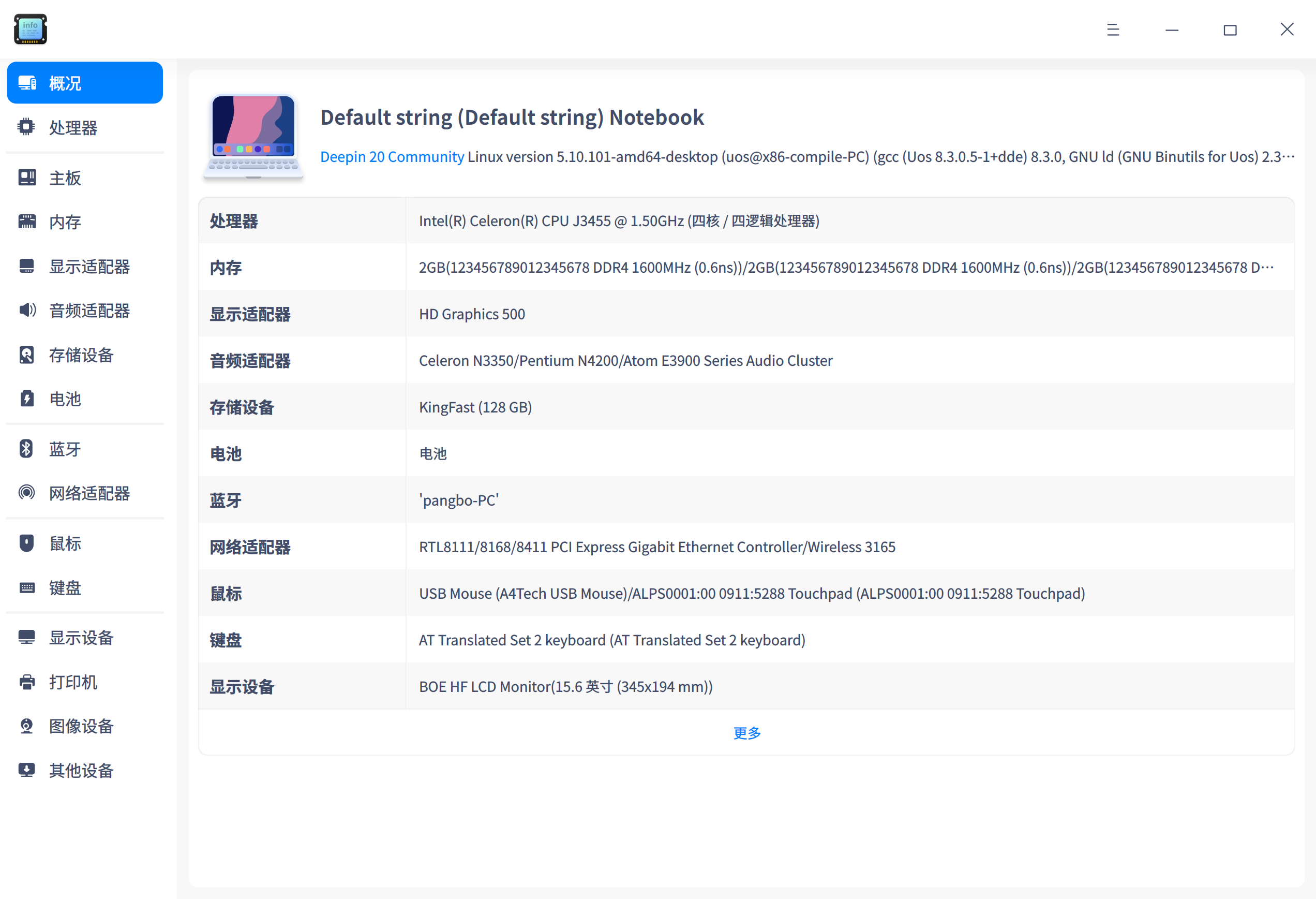Select the mouse (鼠标) sidebar item
1316x899 pixels.
click(x=65, y=543)
